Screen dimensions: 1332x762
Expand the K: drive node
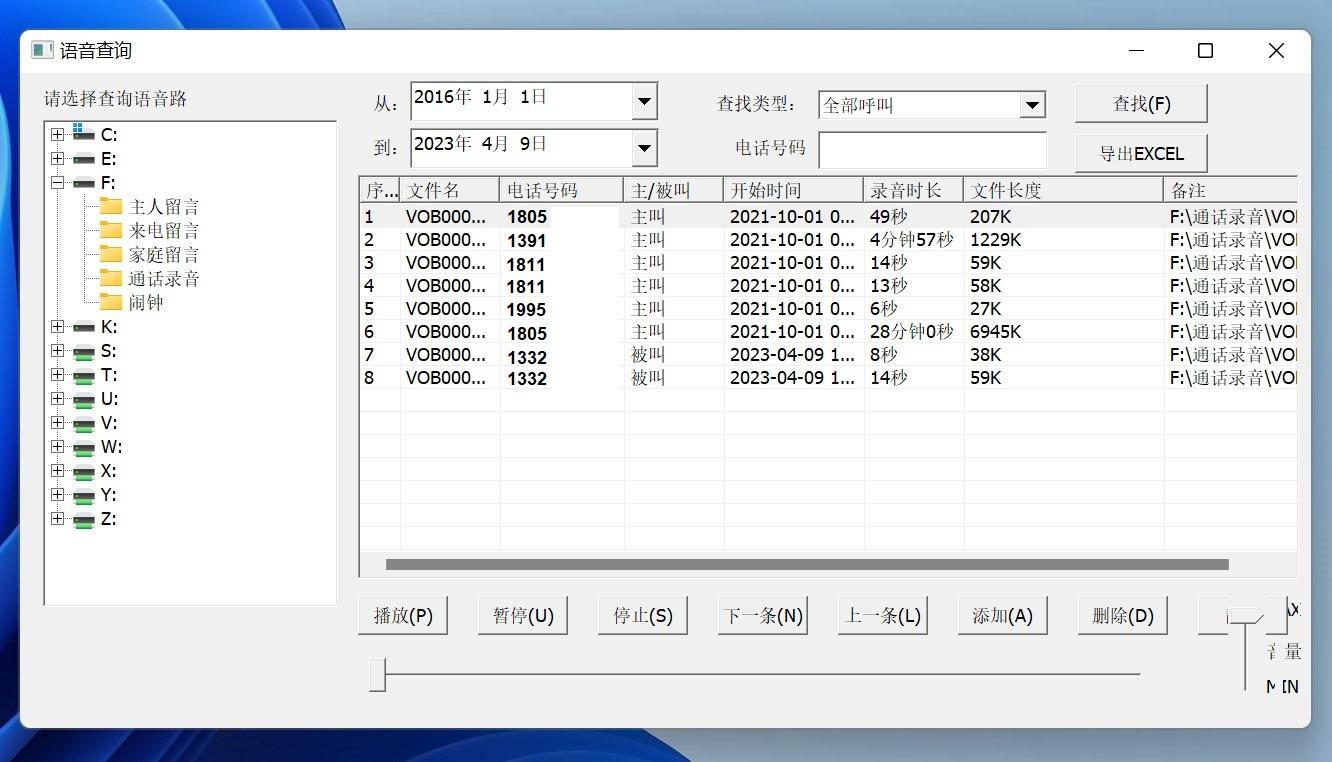coord(57,326)
